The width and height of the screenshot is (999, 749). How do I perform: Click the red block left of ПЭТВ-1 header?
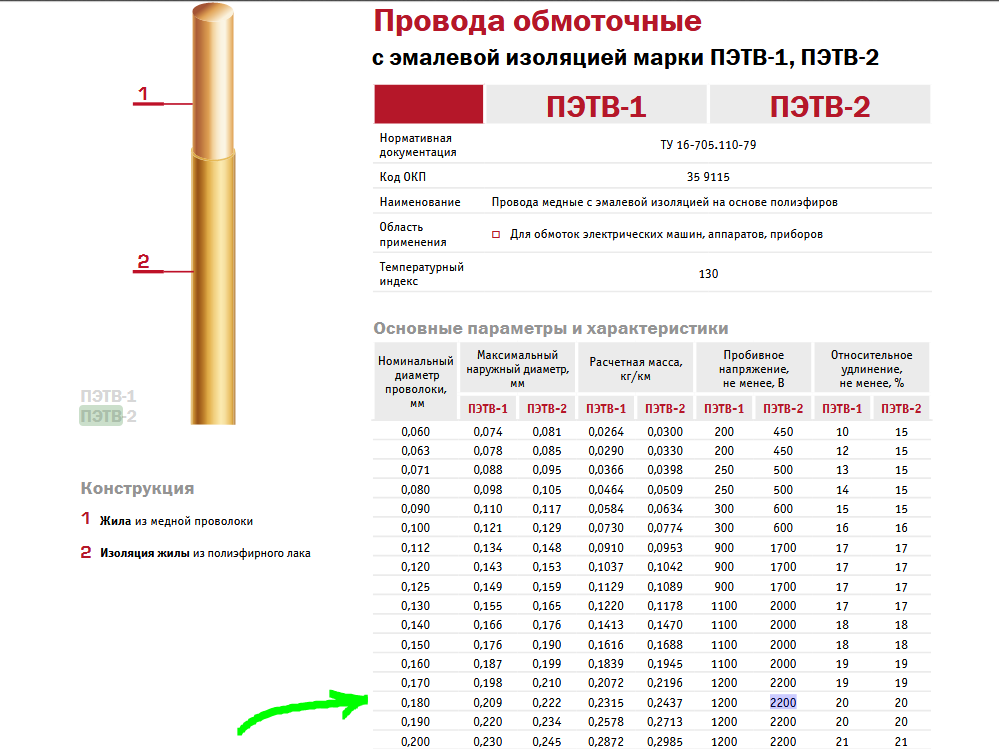[x=428, y=104]
